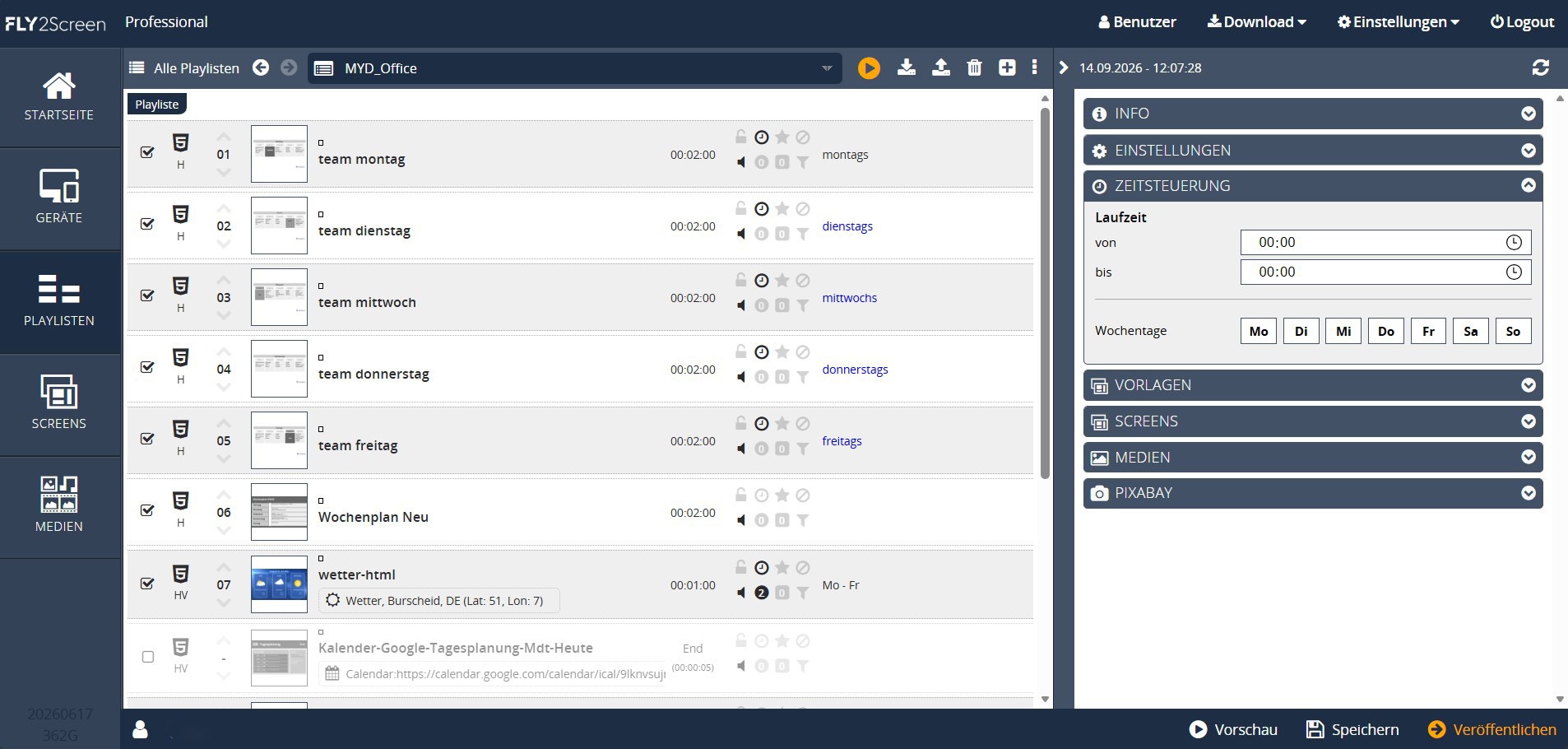Toggle Mo weekday button
The width and height of the screenshot is (1568, 749).
click(1259, 331)
